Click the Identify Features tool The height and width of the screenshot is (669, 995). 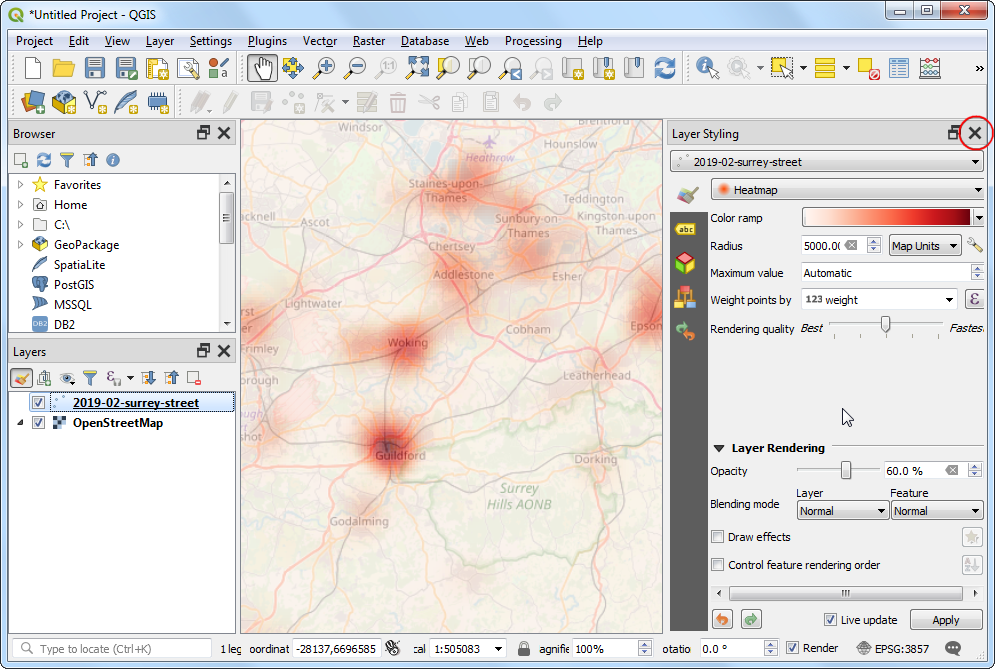click(x=708, y=68)
